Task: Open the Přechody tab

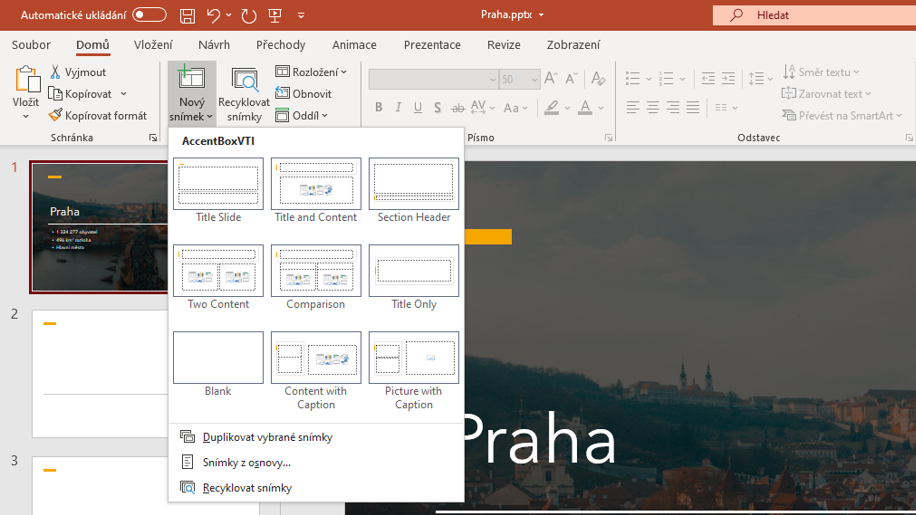Action: point(280,45)
